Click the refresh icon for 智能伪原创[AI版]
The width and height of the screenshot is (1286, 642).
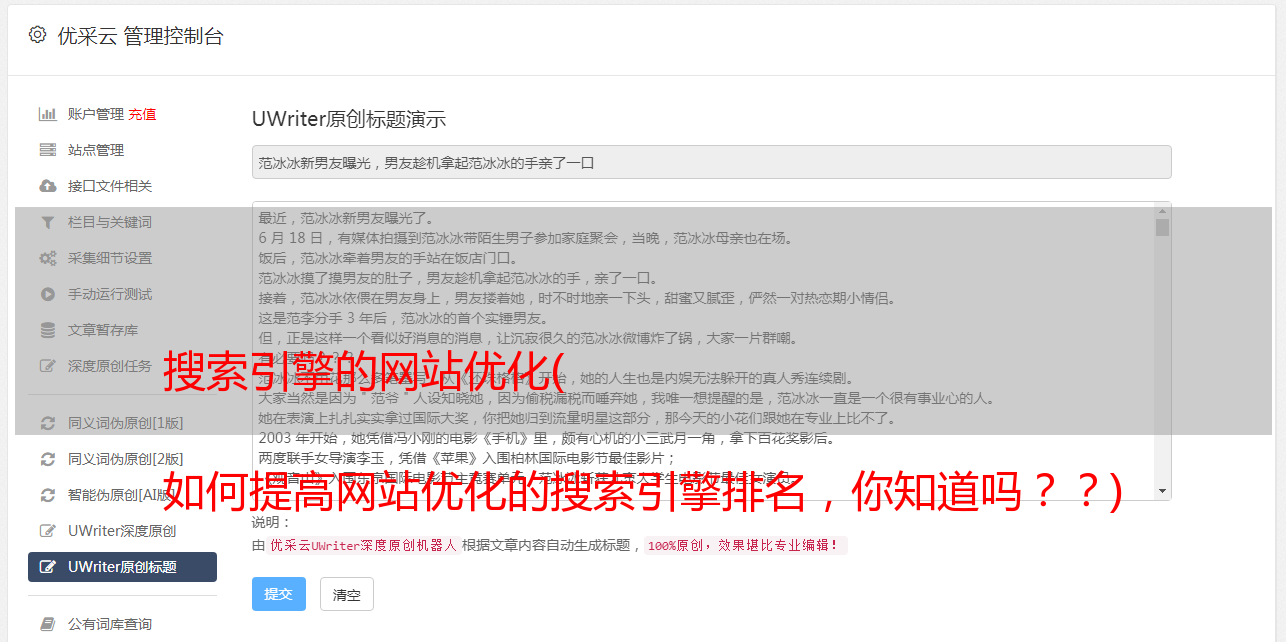point(47,495)
